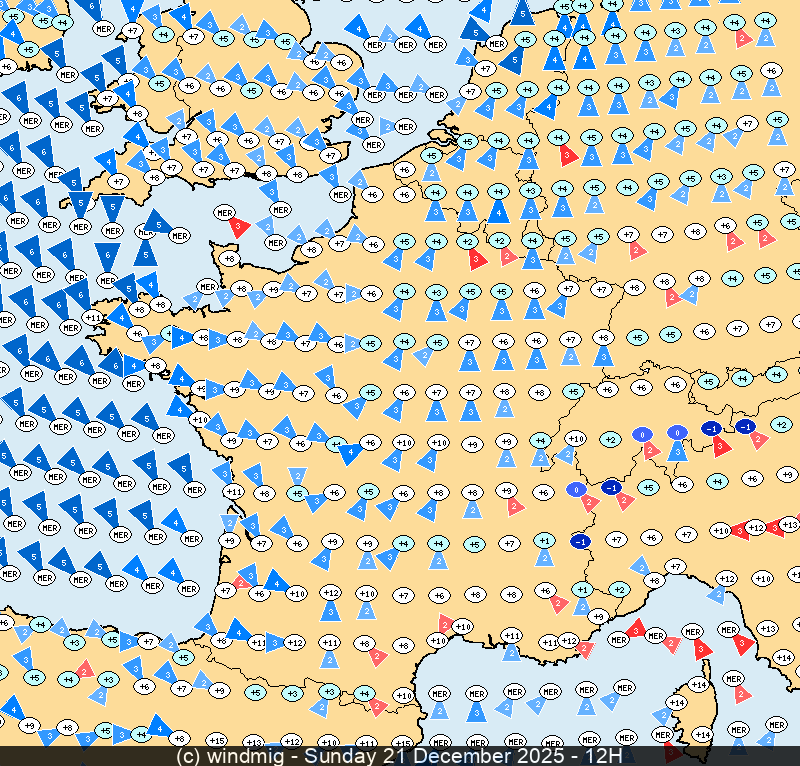The width and height of the screenshot is (800, 766).
Task: Click the windmig copyright text in the caption
Action: (236, 755)
